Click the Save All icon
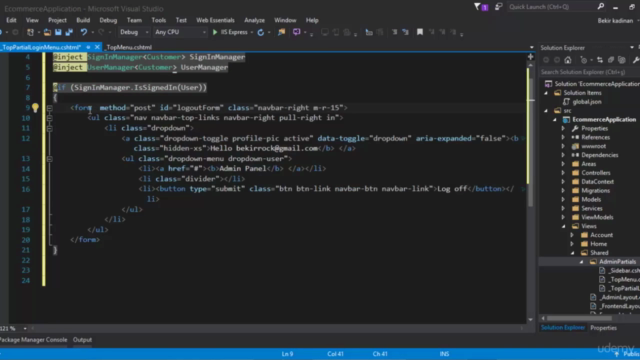Screen dimensions: 640x360 pyautogui.click(x=69, y=32)
